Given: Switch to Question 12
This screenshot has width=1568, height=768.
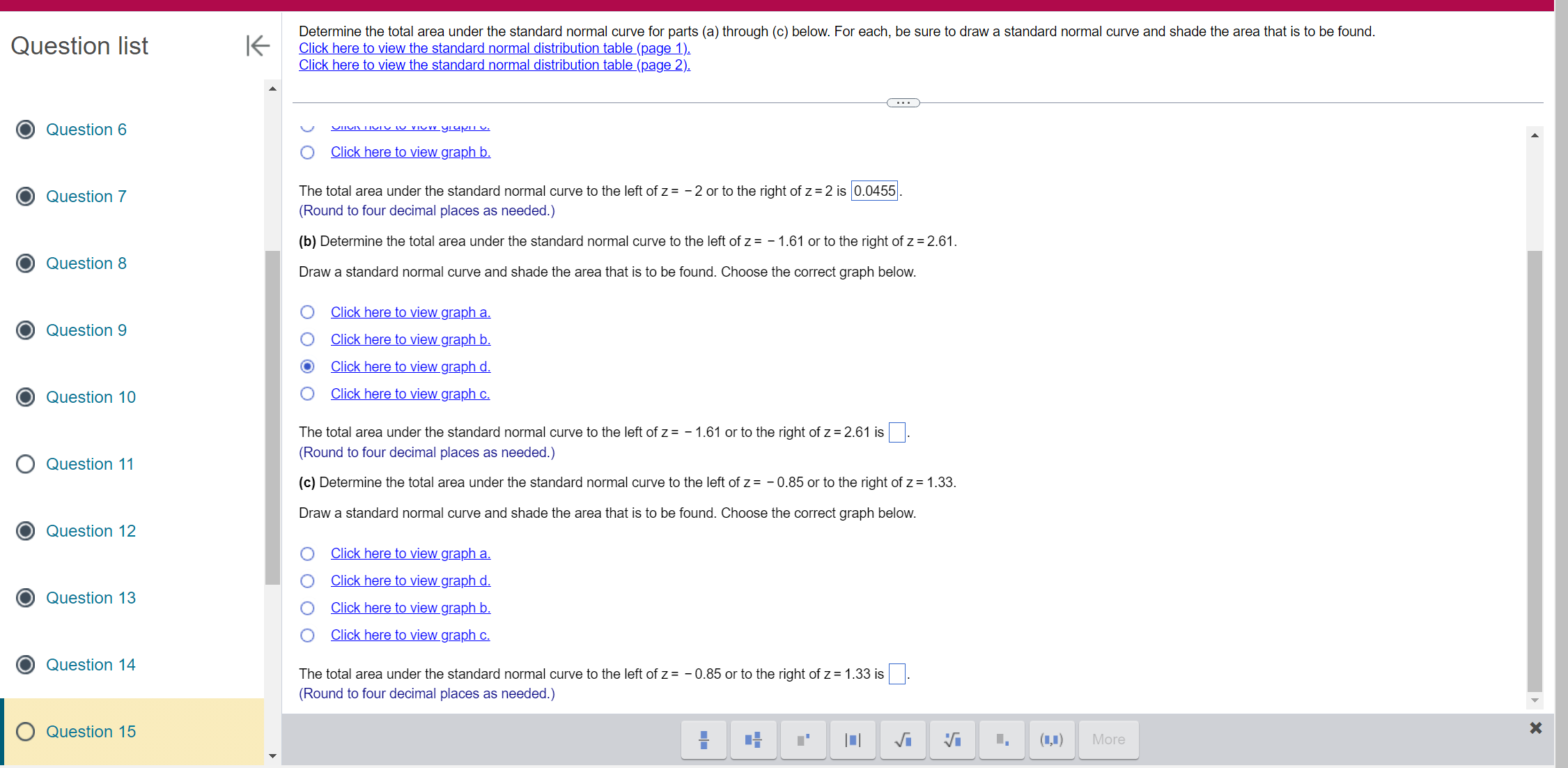Looking at the screenshot, I should tap(90, 531).
